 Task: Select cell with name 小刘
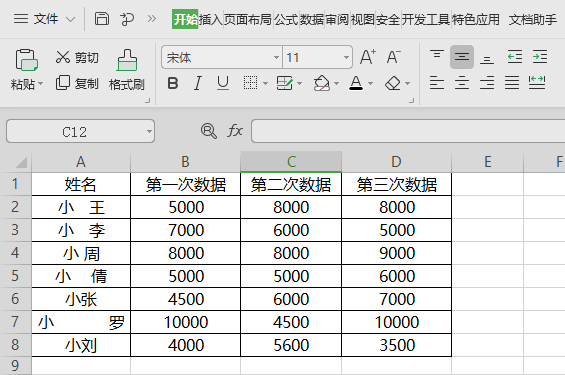[x=81, y=345]
